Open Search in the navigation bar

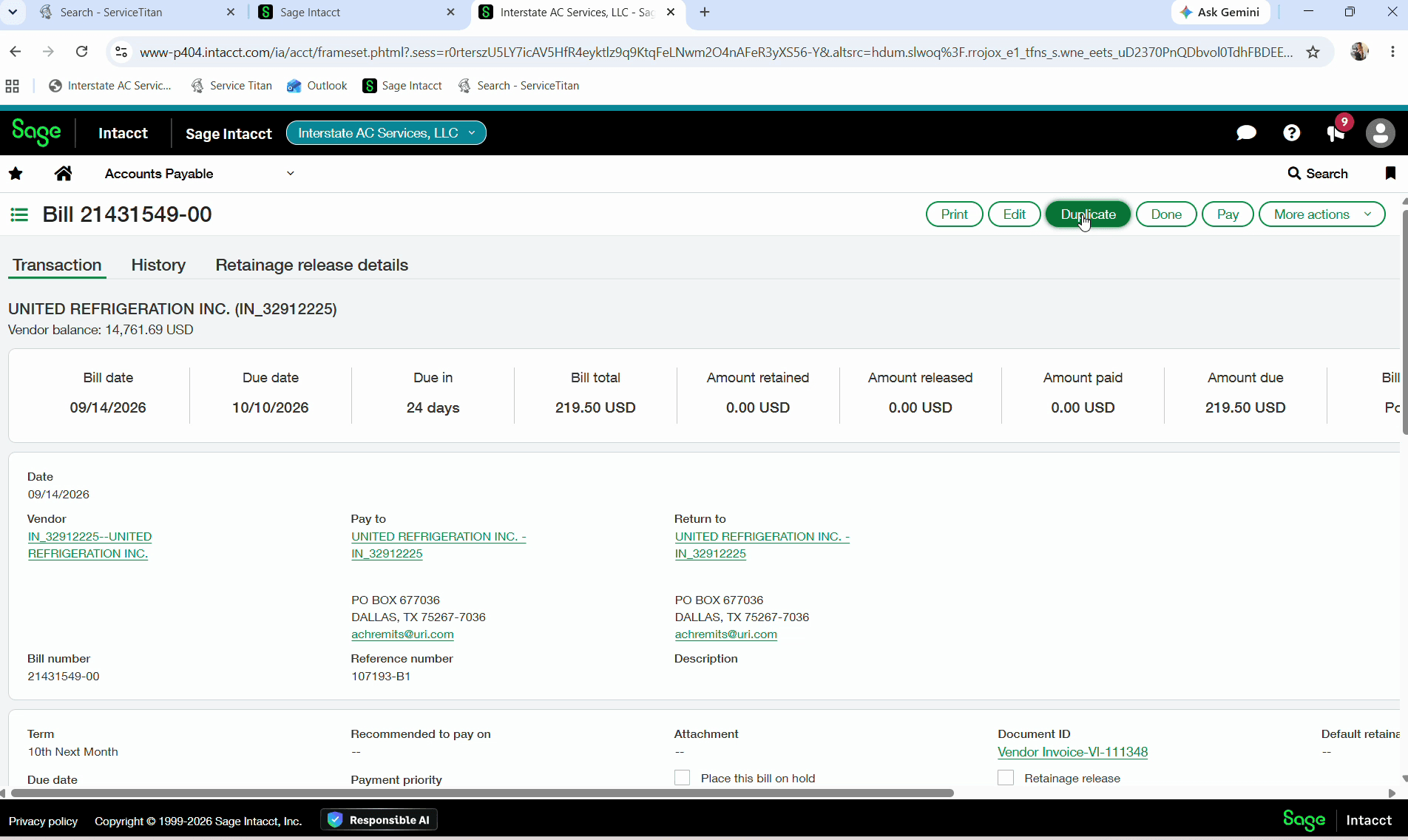click(1318, 174)
